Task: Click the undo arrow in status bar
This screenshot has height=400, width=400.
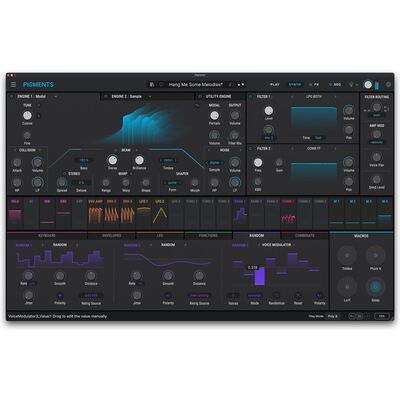Action: pos(352,316)
